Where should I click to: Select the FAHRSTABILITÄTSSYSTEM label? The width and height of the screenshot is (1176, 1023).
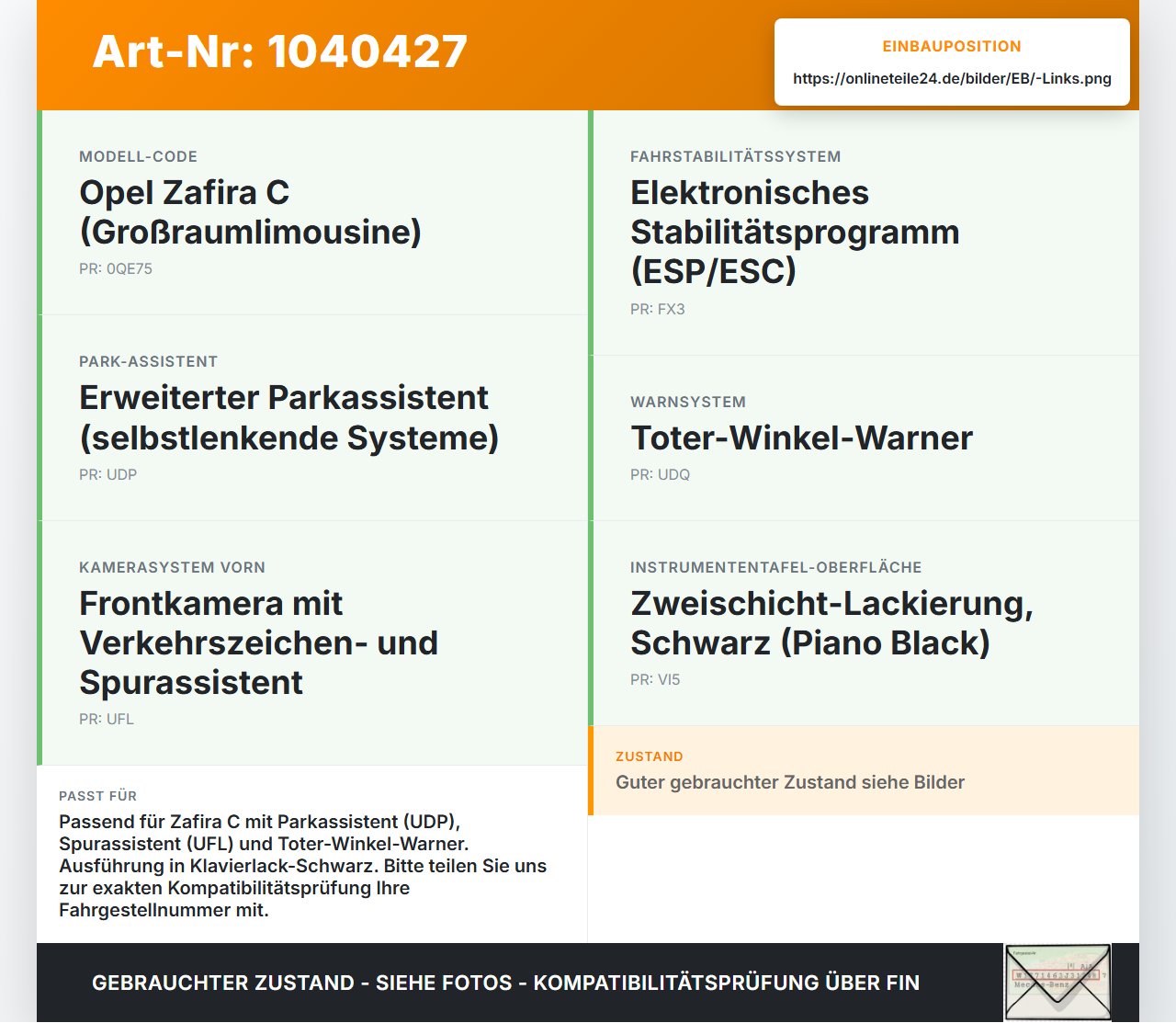click(x=735, y=156)
